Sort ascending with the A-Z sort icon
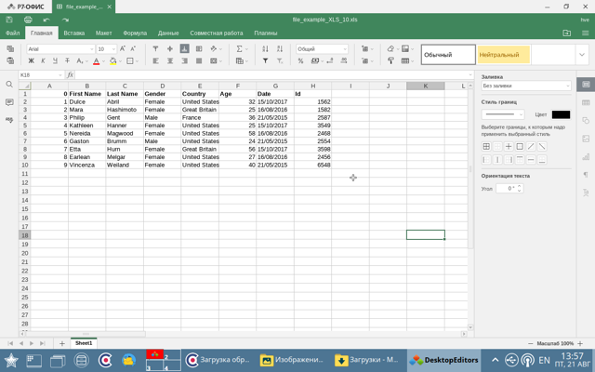 (265, 49)
